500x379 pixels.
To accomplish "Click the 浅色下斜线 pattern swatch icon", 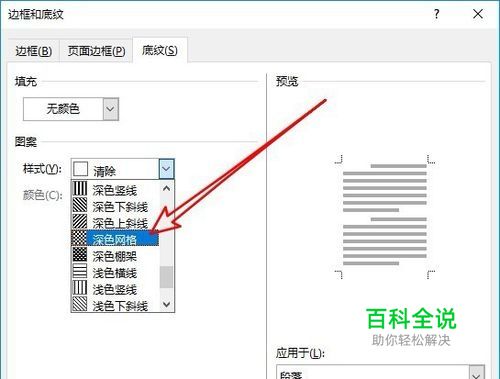I will click(80, 304).
